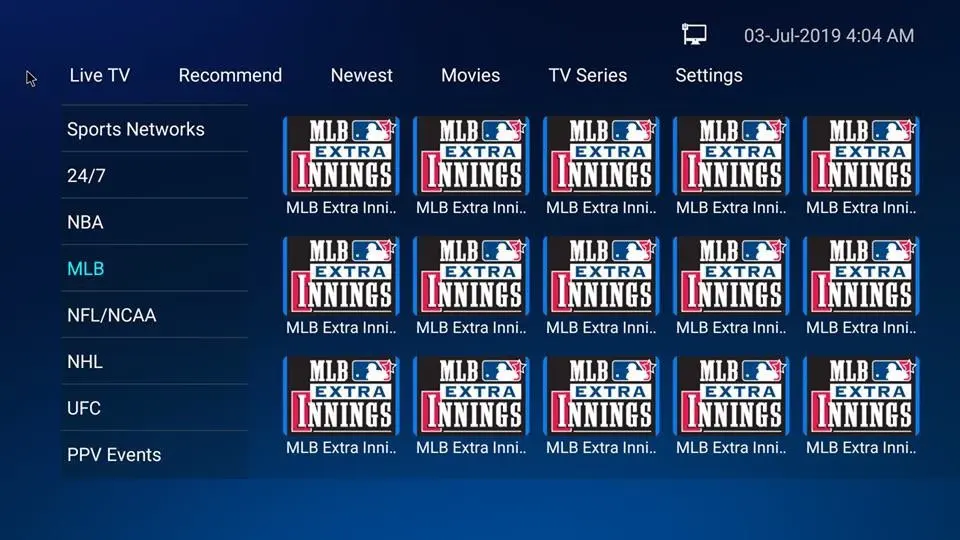Select the UFC category
This screenshot has width=960, height=540.
pyautogui.click(x=155, y=408)
